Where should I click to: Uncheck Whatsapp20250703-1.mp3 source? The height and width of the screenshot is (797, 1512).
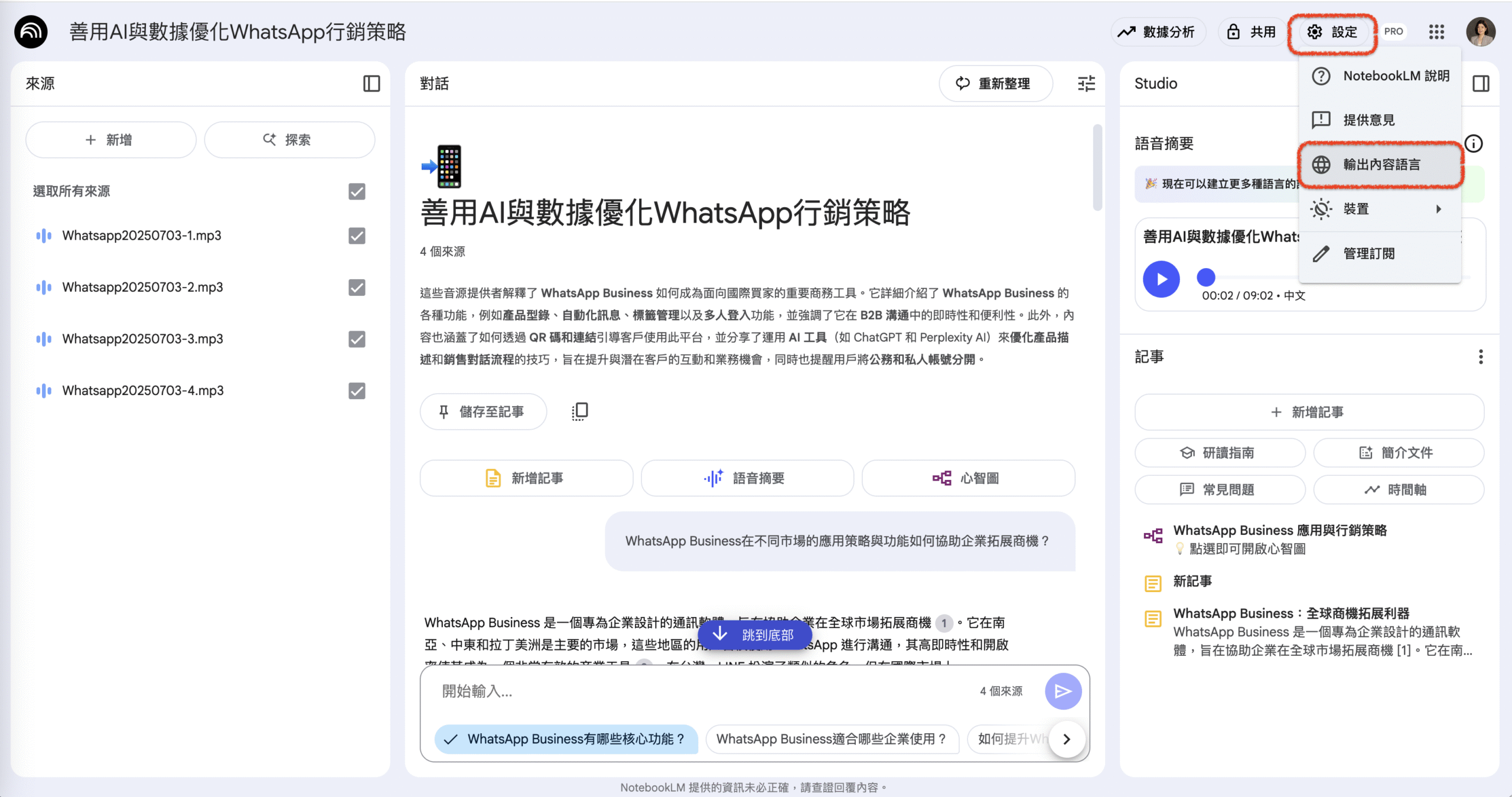tap(357, 236)
